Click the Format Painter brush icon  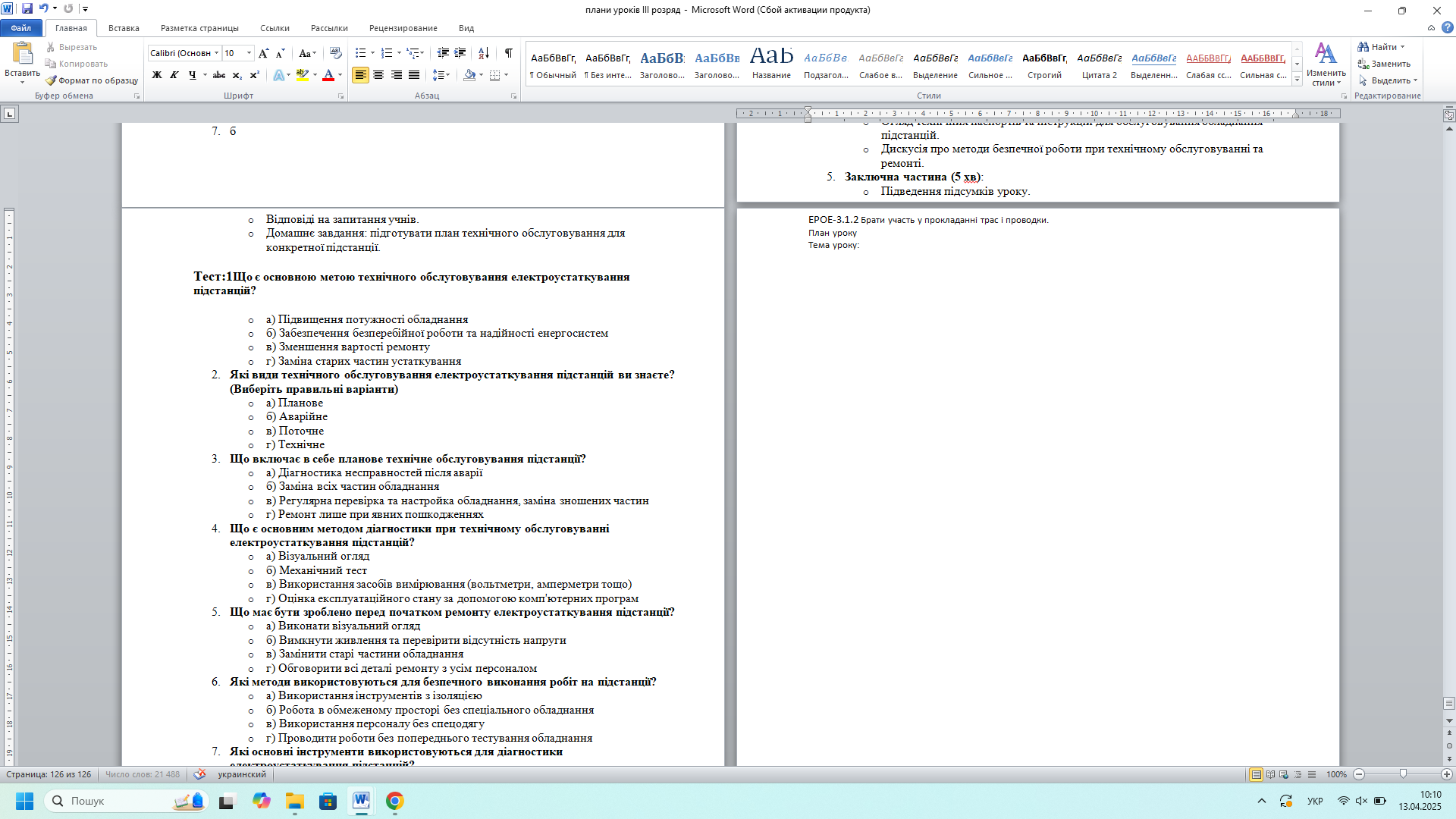(x=51, y=80)
